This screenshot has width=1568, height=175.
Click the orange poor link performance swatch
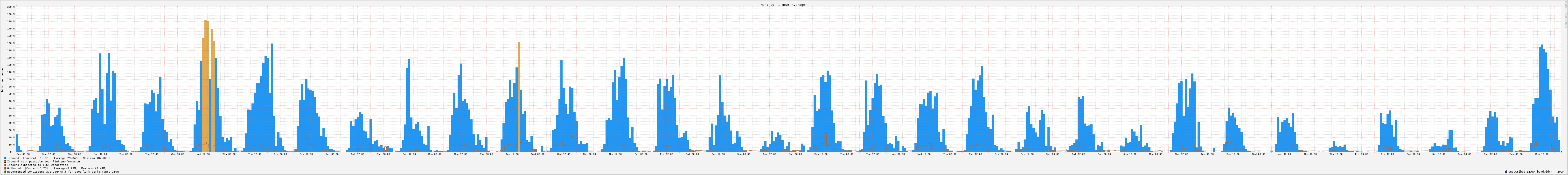point(5,162)
